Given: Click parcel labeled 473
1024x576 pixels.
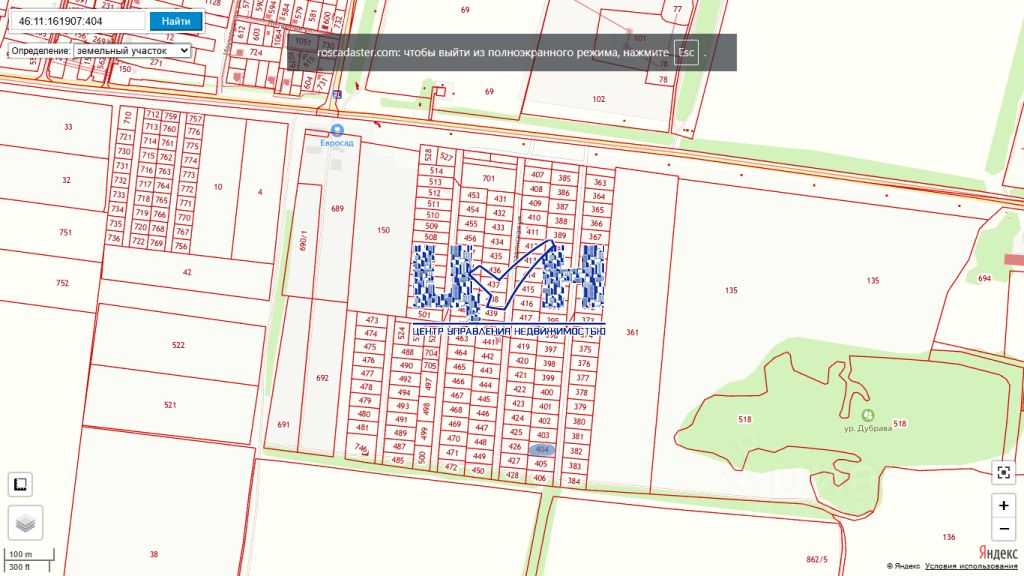Looking at the screenshot, I should pyautogui.click(x=372, y=321).
